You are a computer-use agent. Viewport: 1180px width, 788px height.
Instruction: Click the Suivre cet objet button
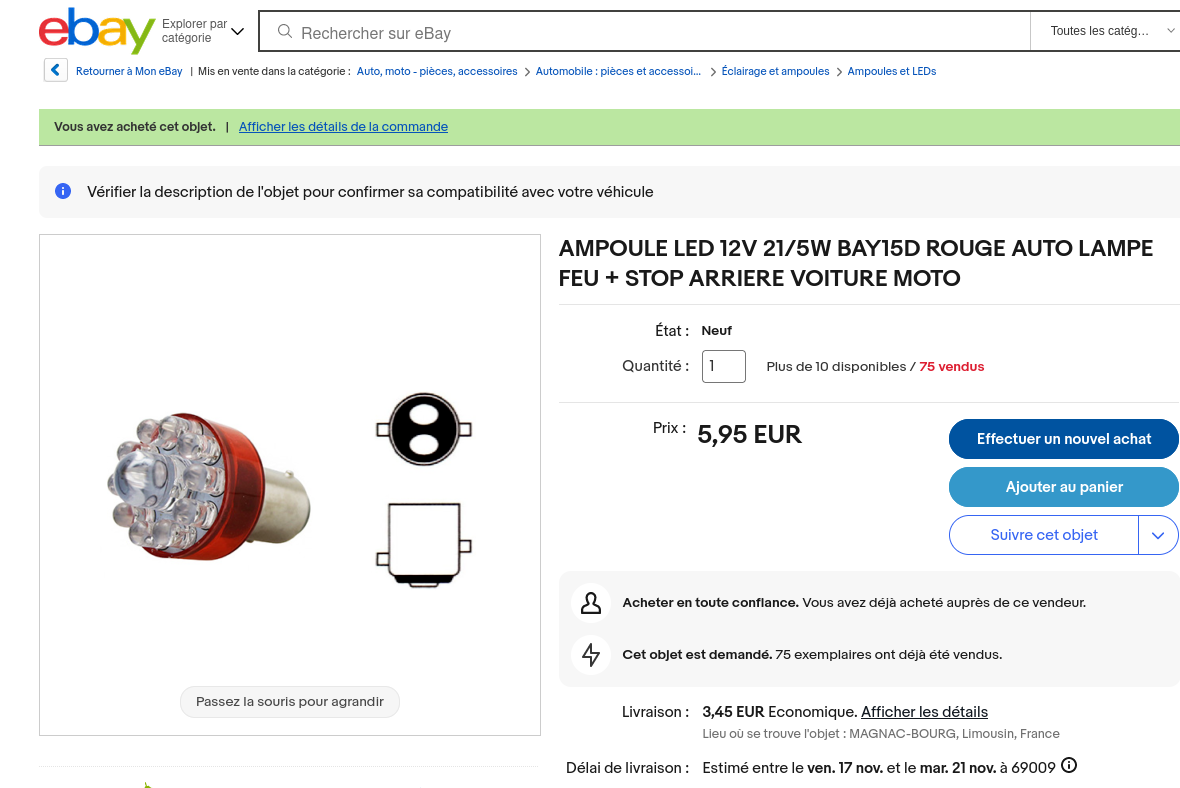pyautogui.click(x=1043, y=535)
